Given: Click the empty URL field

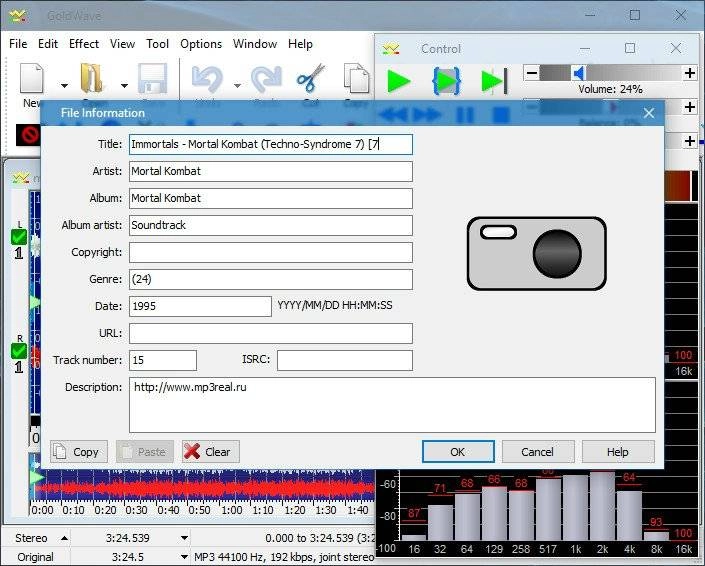Looking at the screenshot, I should tap(271, 333).
